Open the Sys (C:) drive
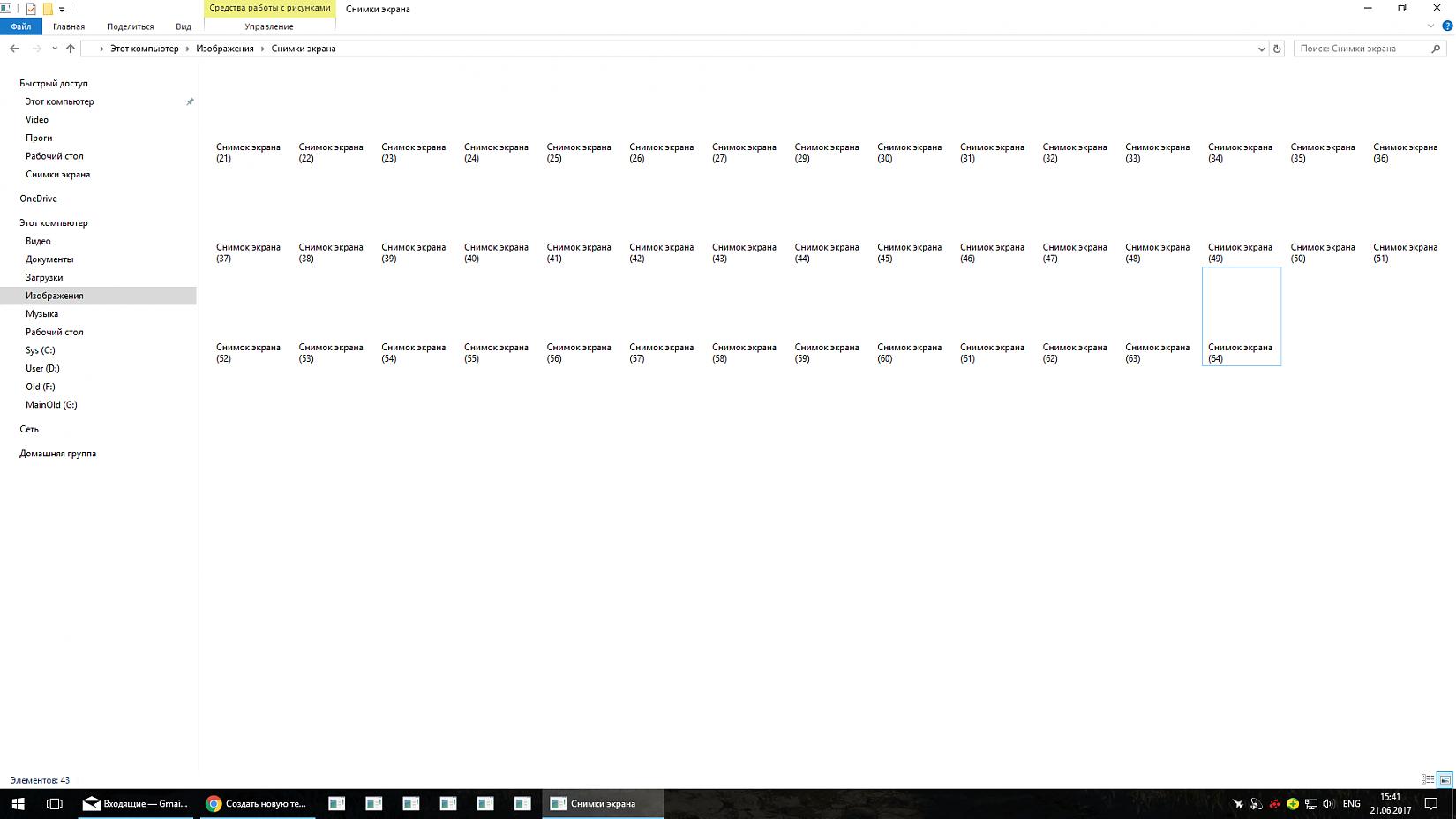The image size is (1456, 819). [41, 350]
